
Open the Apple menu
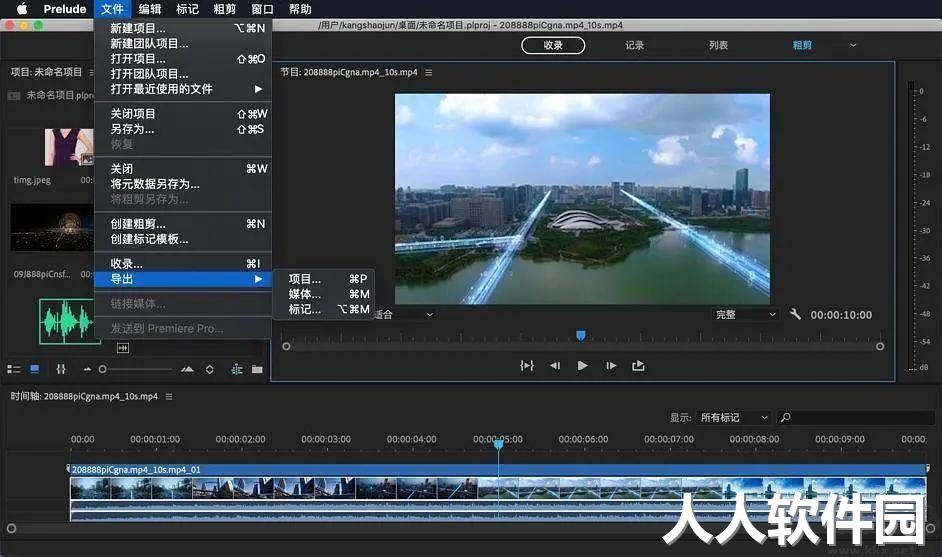[x=22, y=8]
